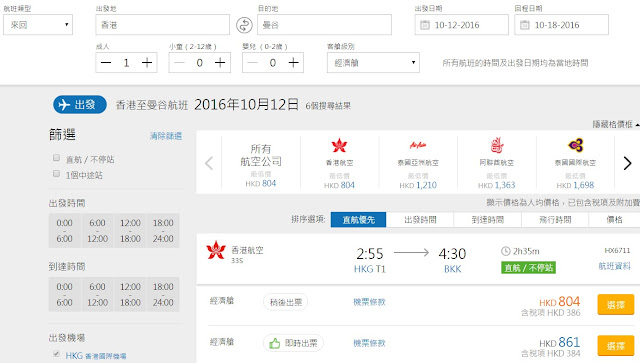Select 所有航空公司 HKD 804 option

point(261,165)
